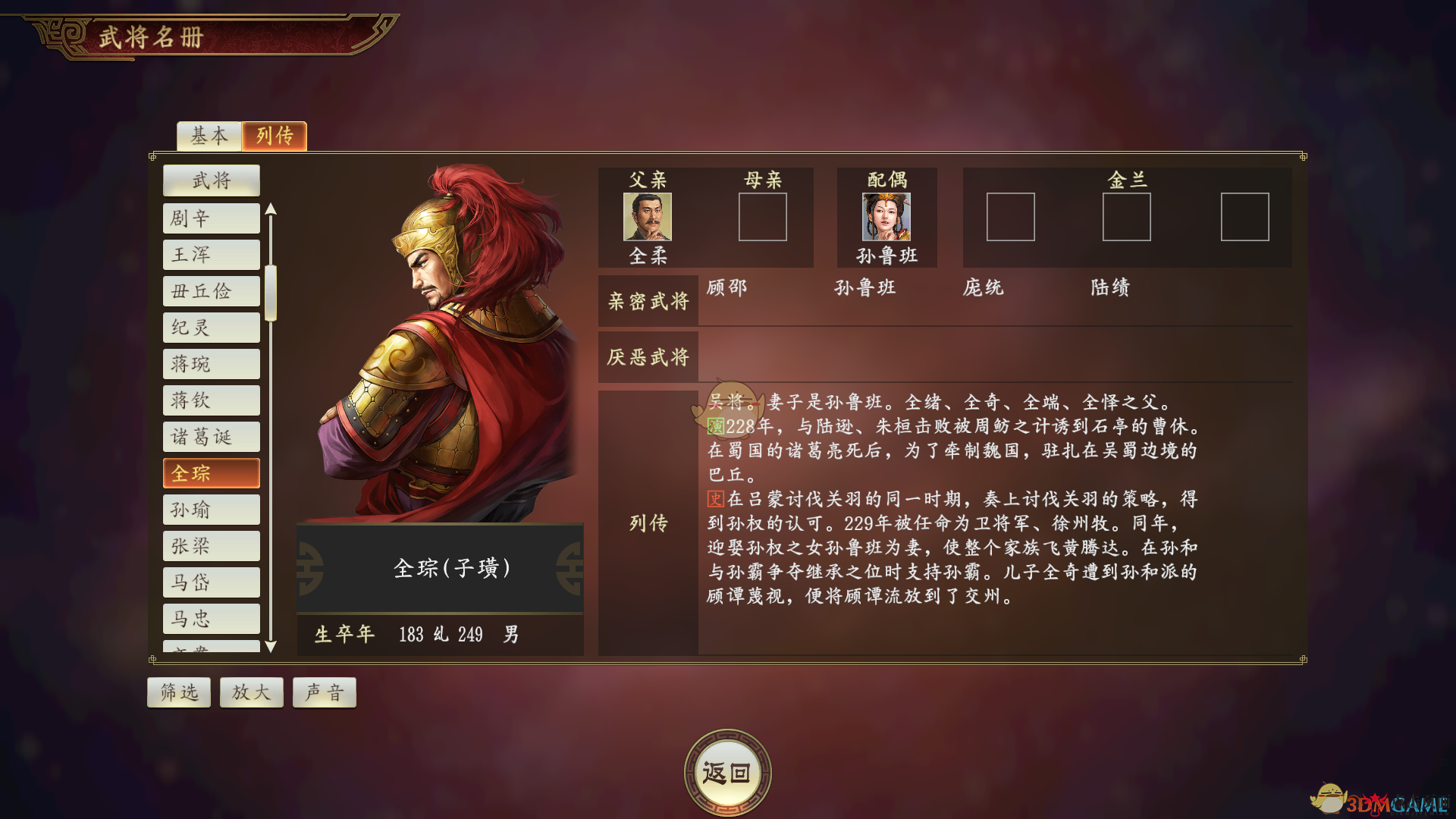
Task: Click the scroll down arrow in officer list
Action: pos(271,646)
